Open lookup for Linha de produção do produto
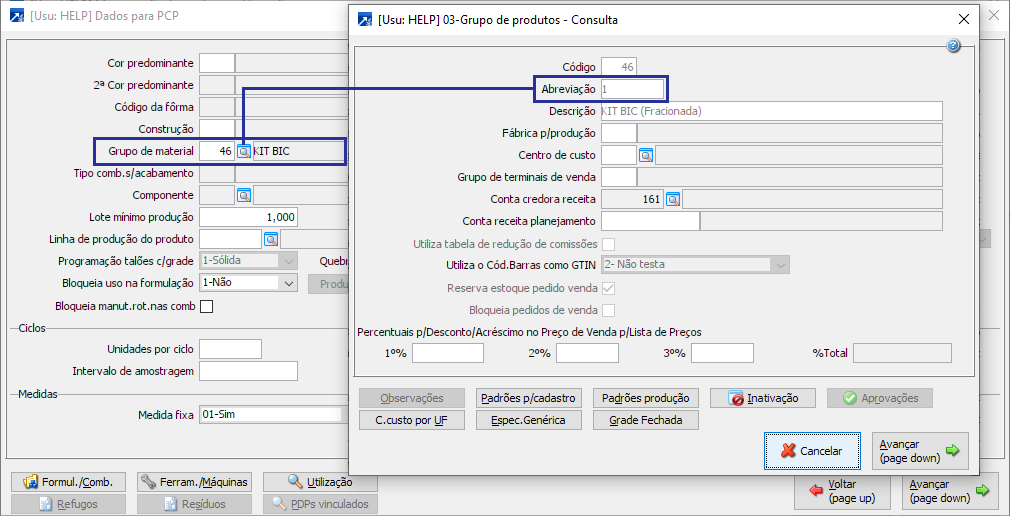Image resolution: width=1010 pixels, height=516 pixels. click(x=271, y=239)
